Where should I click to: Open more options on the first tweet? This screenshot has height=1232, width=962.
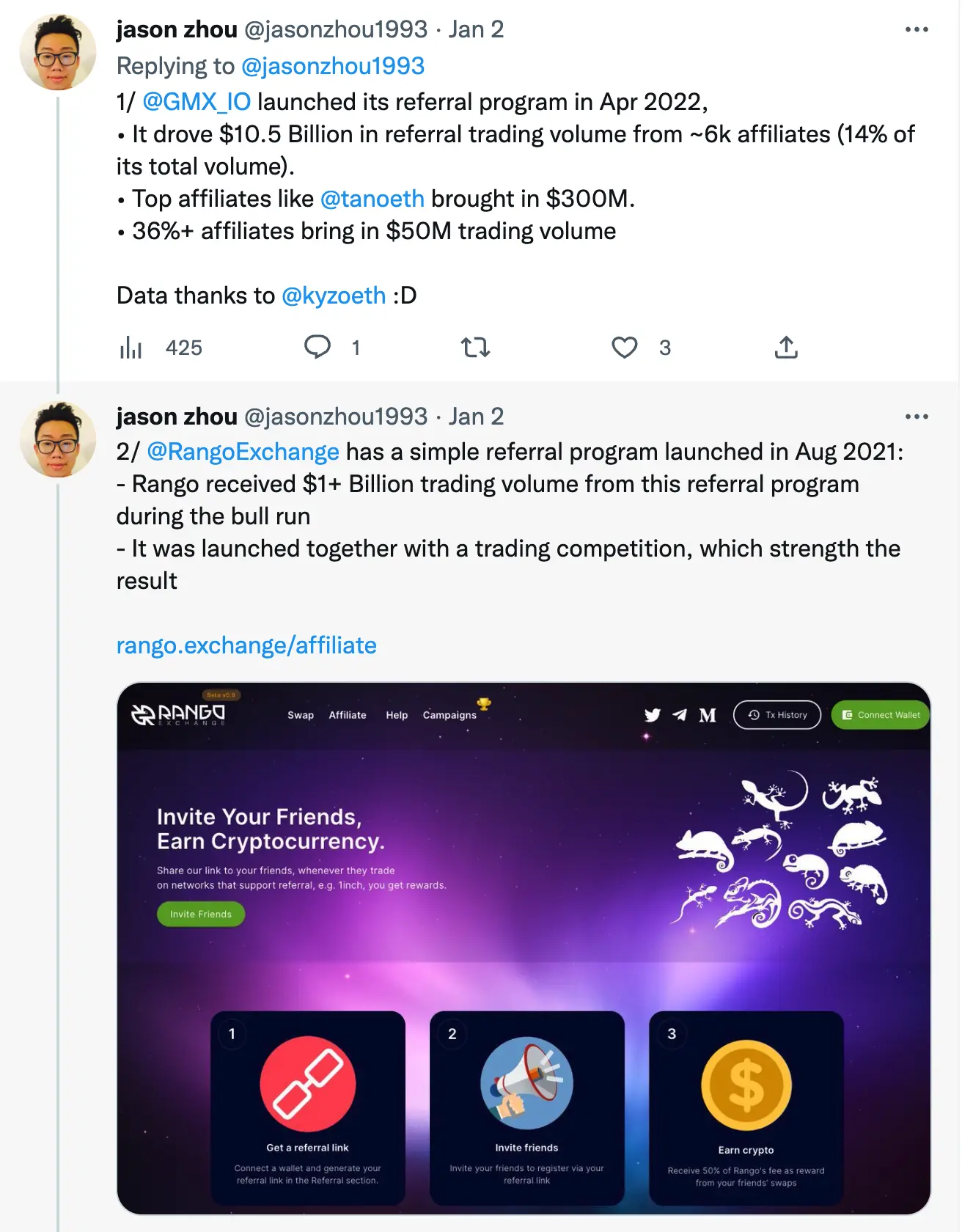(916, 28)
